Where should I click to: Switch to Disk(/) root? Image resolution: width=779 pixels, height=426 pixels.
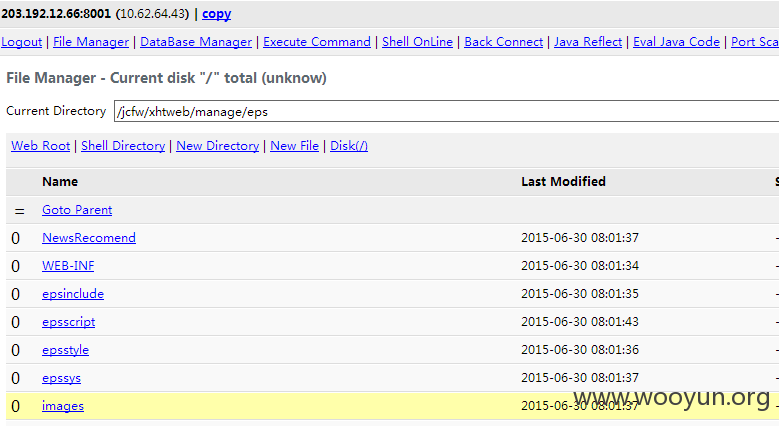[x=349, y=146]
